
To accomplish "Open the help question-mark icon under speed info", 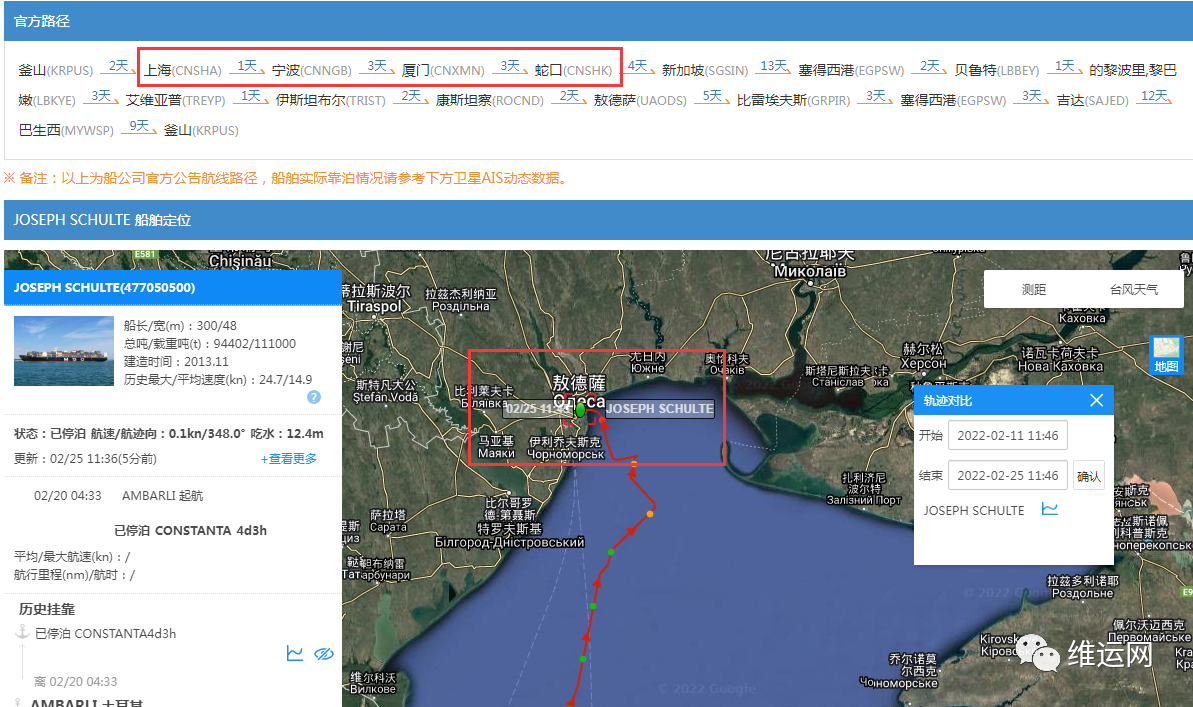I will pos(313,397).
